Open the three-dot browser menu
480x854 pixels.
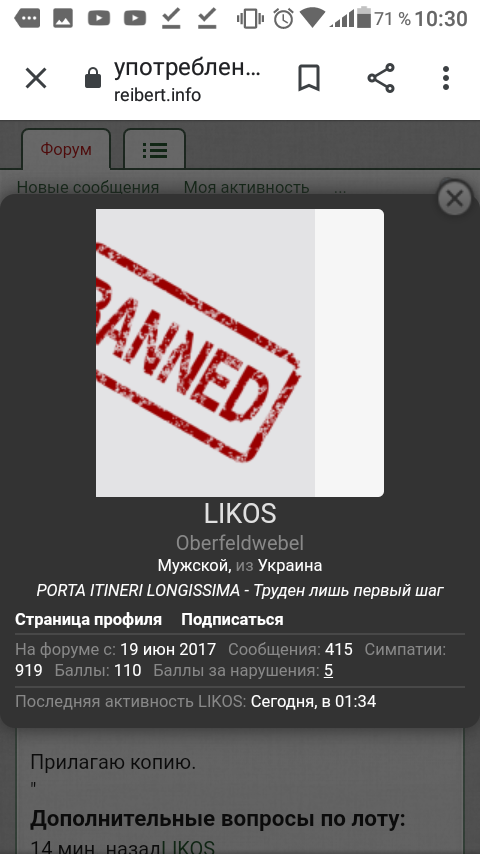pyautogui.click(x=446, y=78)
